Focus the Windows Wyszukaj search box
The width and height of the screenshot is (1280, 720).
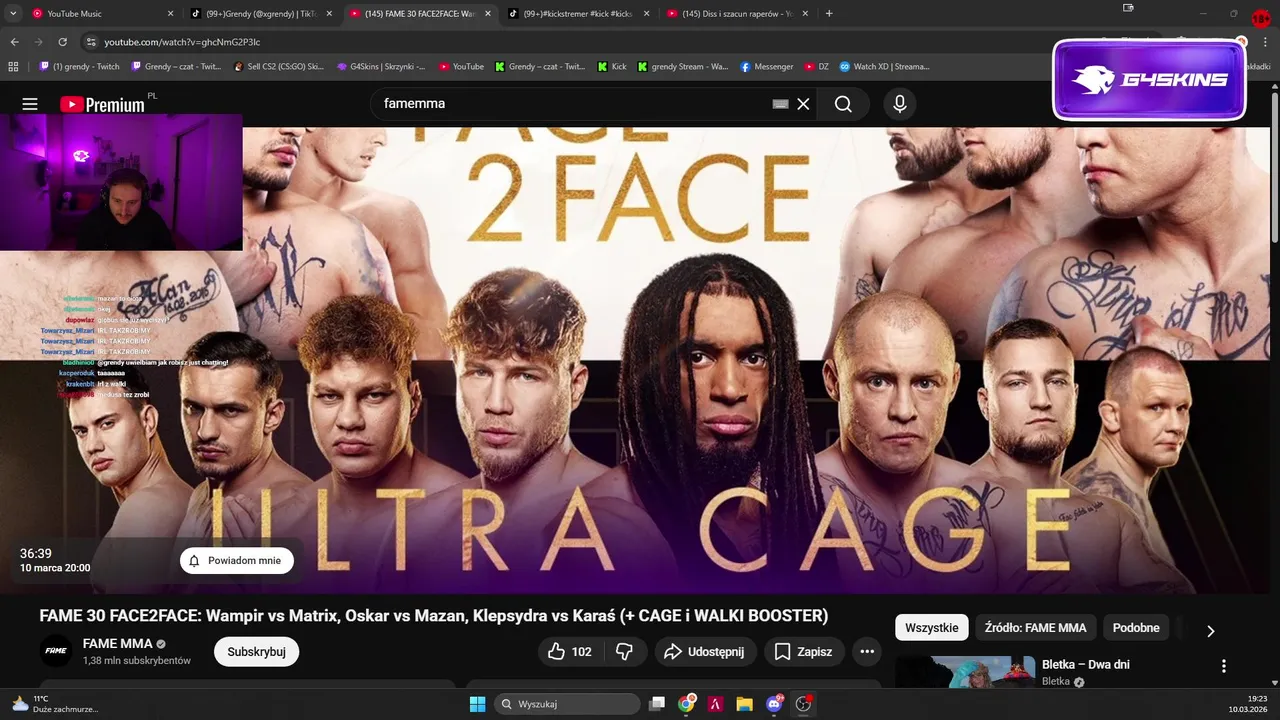pyautogui.click(x=567, y=704)
